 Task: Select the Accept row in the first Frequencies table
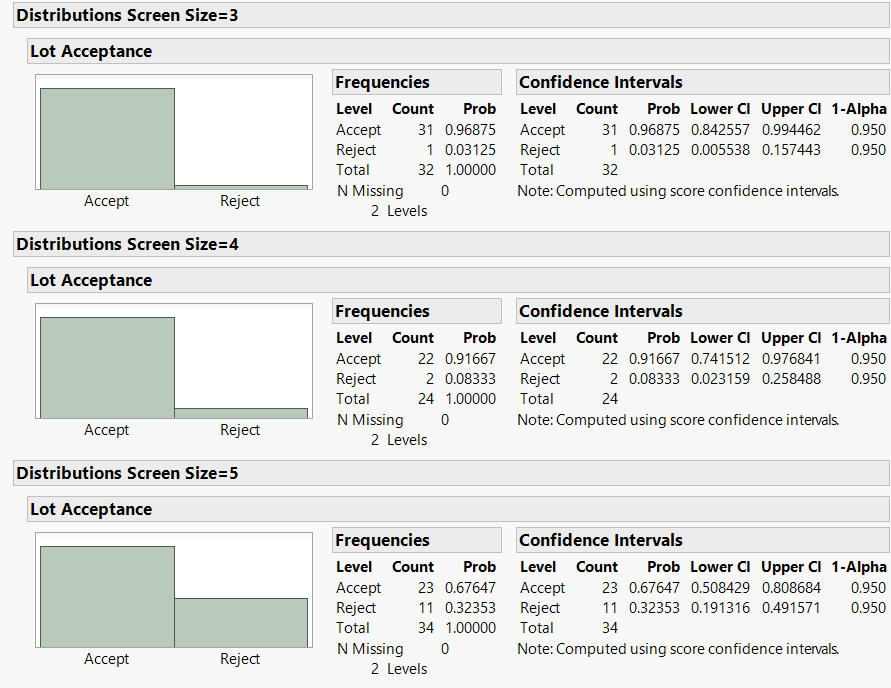pyautogui.click(x=359, y=129)
